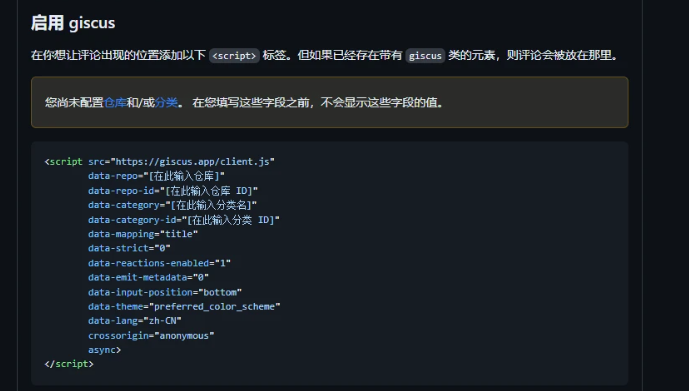Open the 分类 link in the warning box
The height and width of the screenshot is (391, 689).
pyautogui.click(x=167, y=103)
